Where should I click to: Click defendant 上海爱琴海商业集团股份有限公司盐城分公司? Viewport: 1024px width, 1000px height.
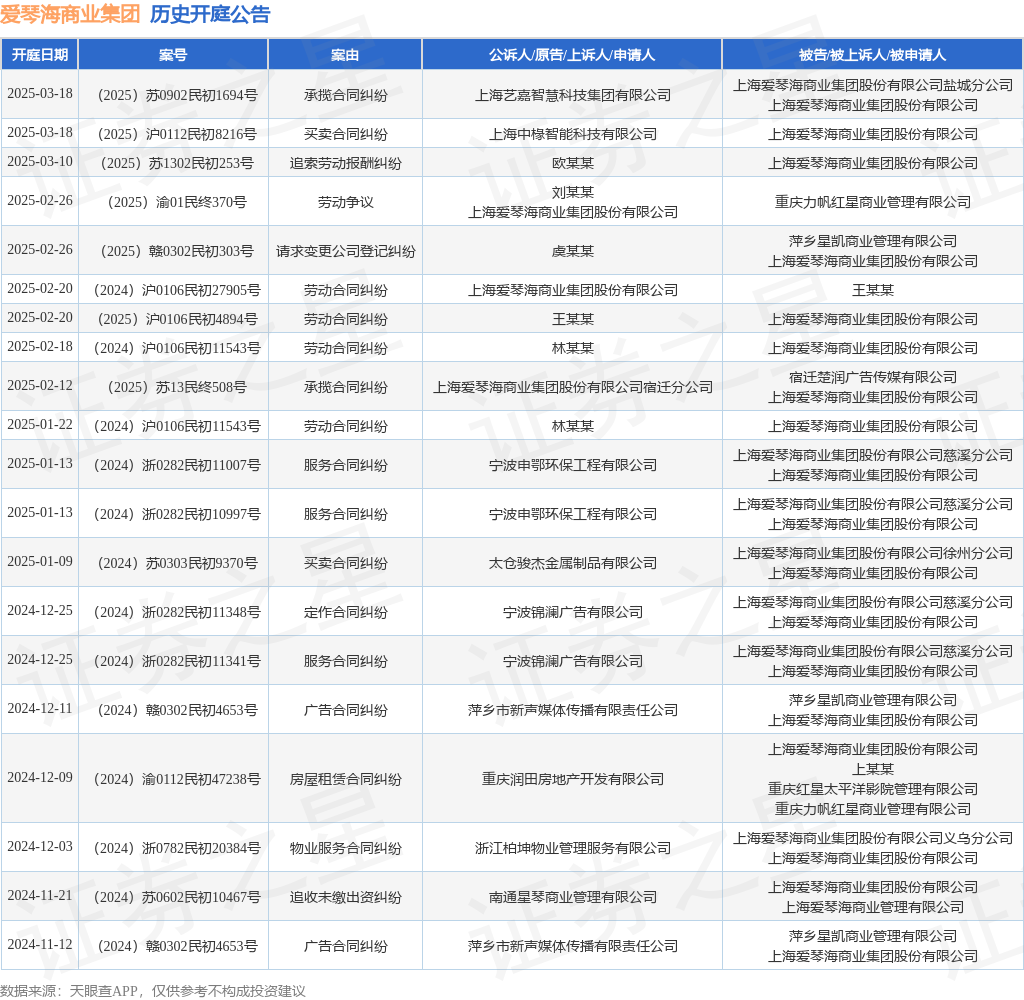(872, 85)
